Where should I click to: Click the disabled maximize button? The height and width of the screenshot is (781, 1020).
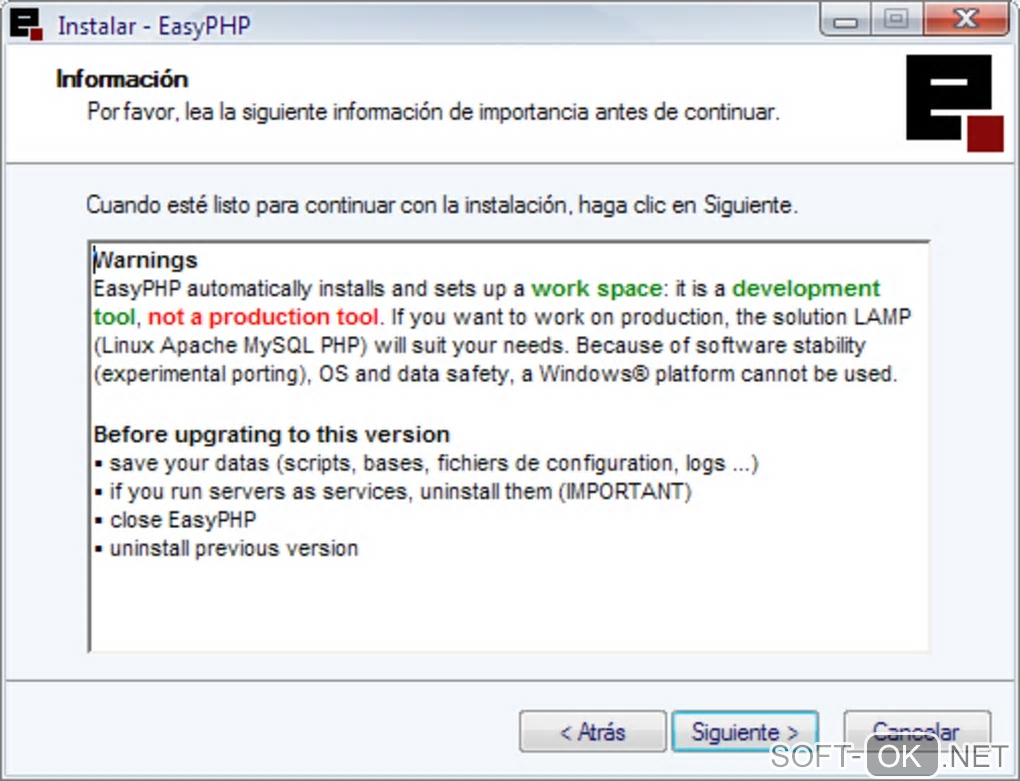pos(896,20)
